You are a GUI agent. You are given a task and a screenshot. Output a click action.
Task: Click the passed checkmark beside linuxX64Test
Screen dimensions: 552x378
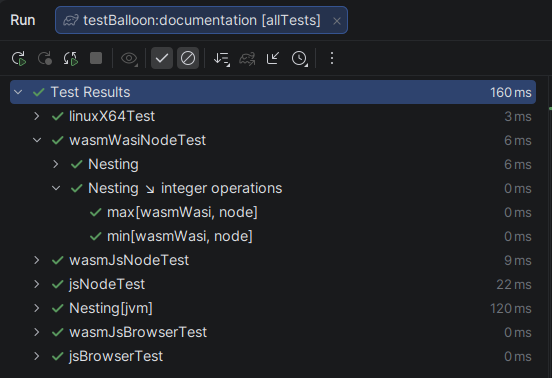click(57, 116)
